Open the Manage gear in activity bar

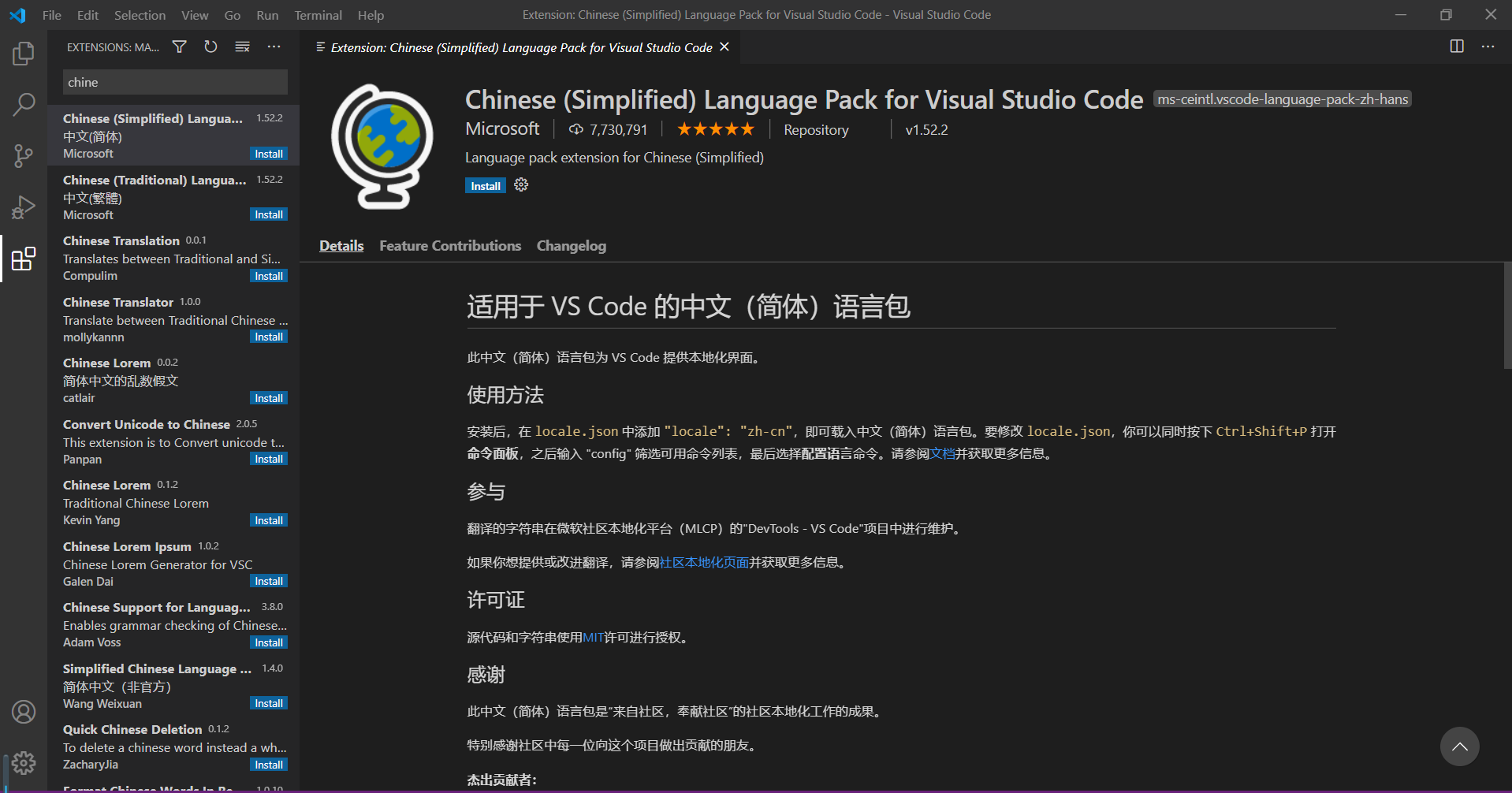click(x=23, y=762)
